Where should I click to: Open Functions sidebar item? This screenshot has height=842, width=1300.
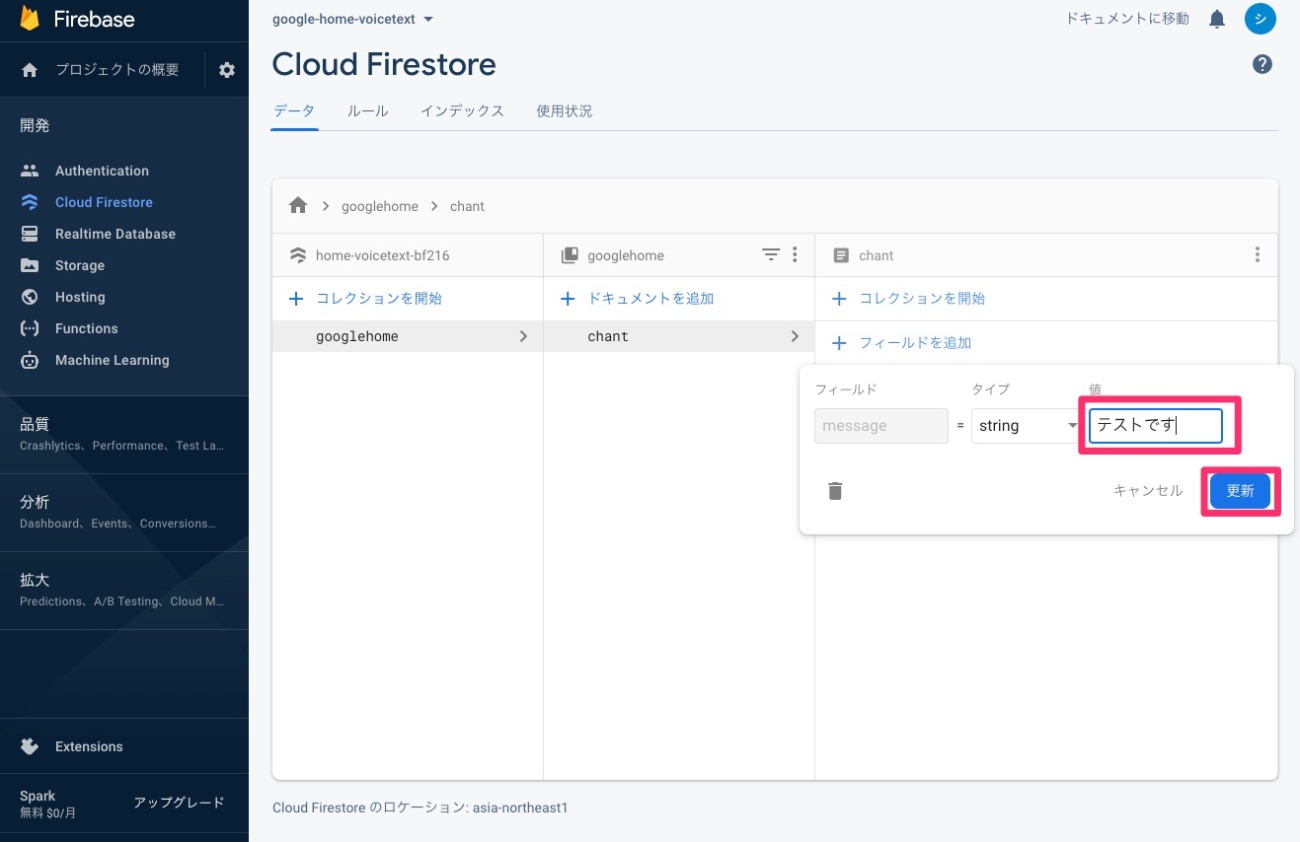[86, 329]
